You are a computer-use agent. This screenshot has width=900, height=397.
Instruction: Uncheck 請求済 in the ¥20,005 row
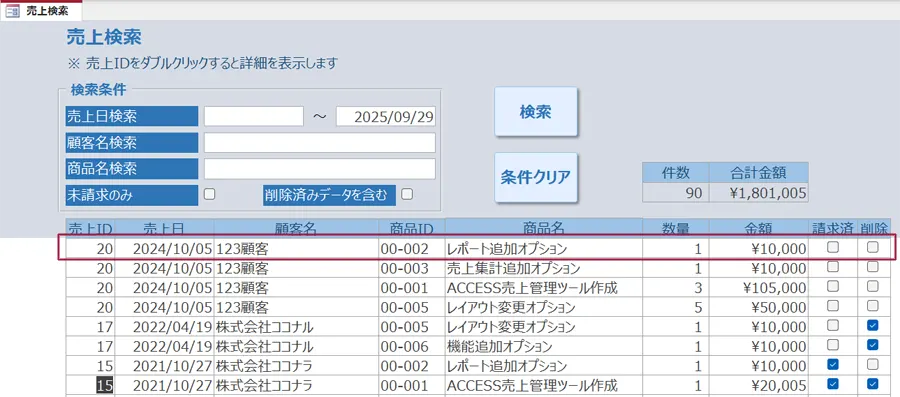tap(832, 383)
